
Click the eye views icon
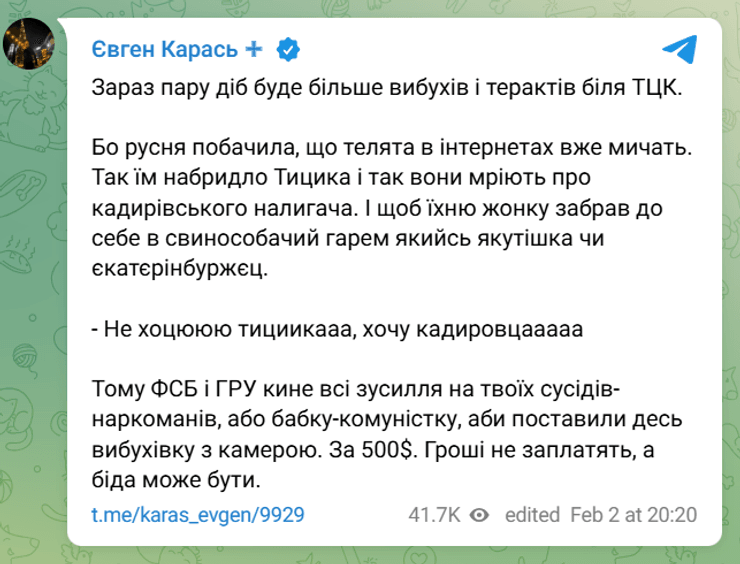point(480,515)
